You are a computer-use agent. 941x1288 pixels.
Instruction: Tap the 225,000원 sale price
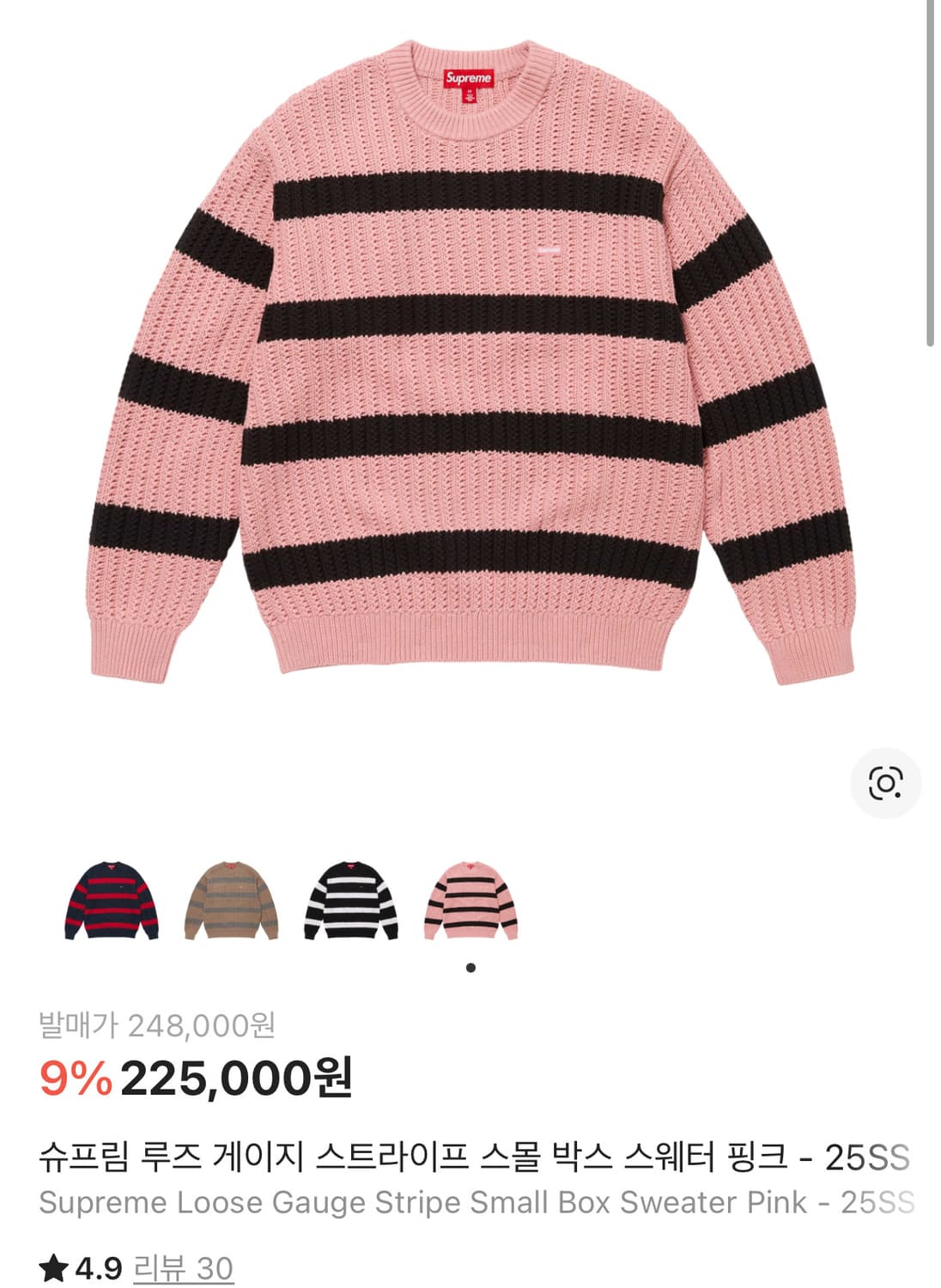coord(237,1078)
